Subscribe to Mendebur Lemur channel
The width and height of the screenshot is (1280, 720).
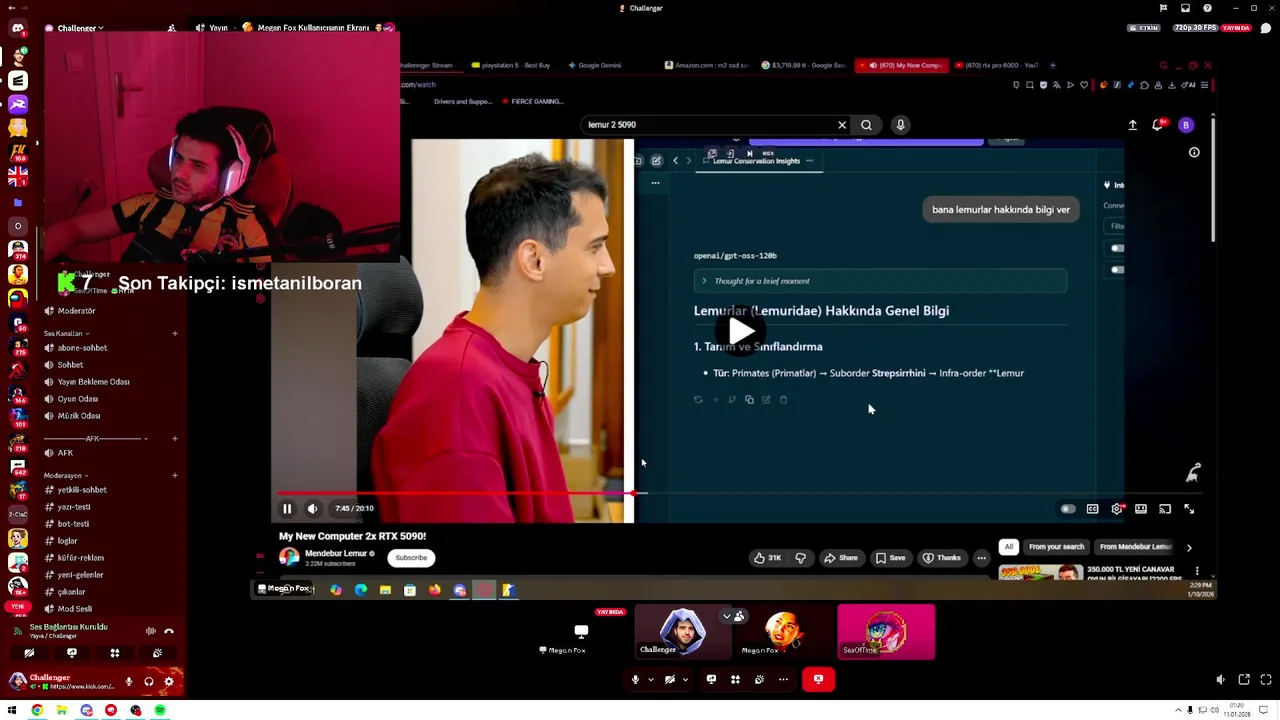[411, 558]
